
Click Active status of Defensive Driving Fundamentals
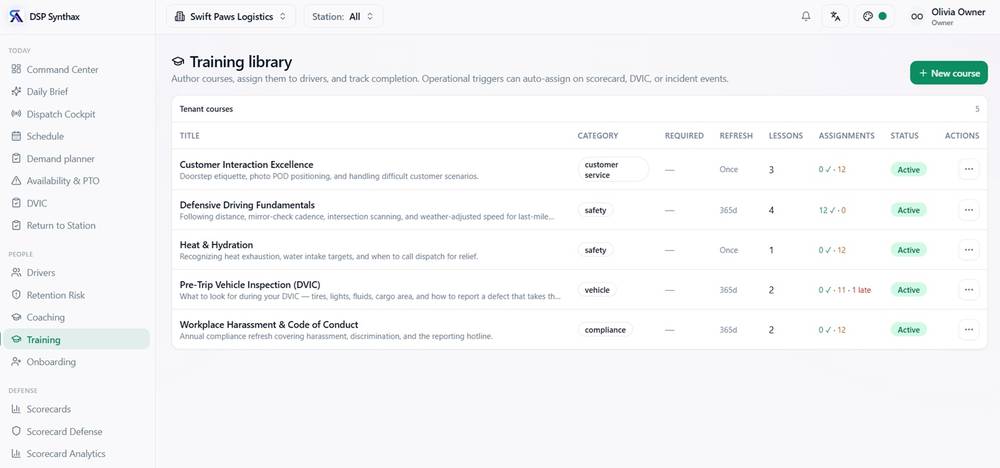pyautogui.click(x=909, y=210)
